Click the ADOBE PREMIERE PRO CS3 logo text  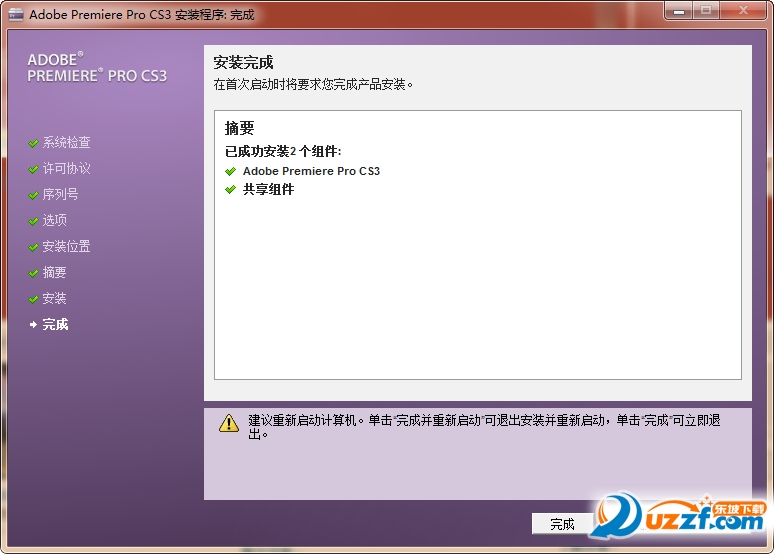point(97,68)
